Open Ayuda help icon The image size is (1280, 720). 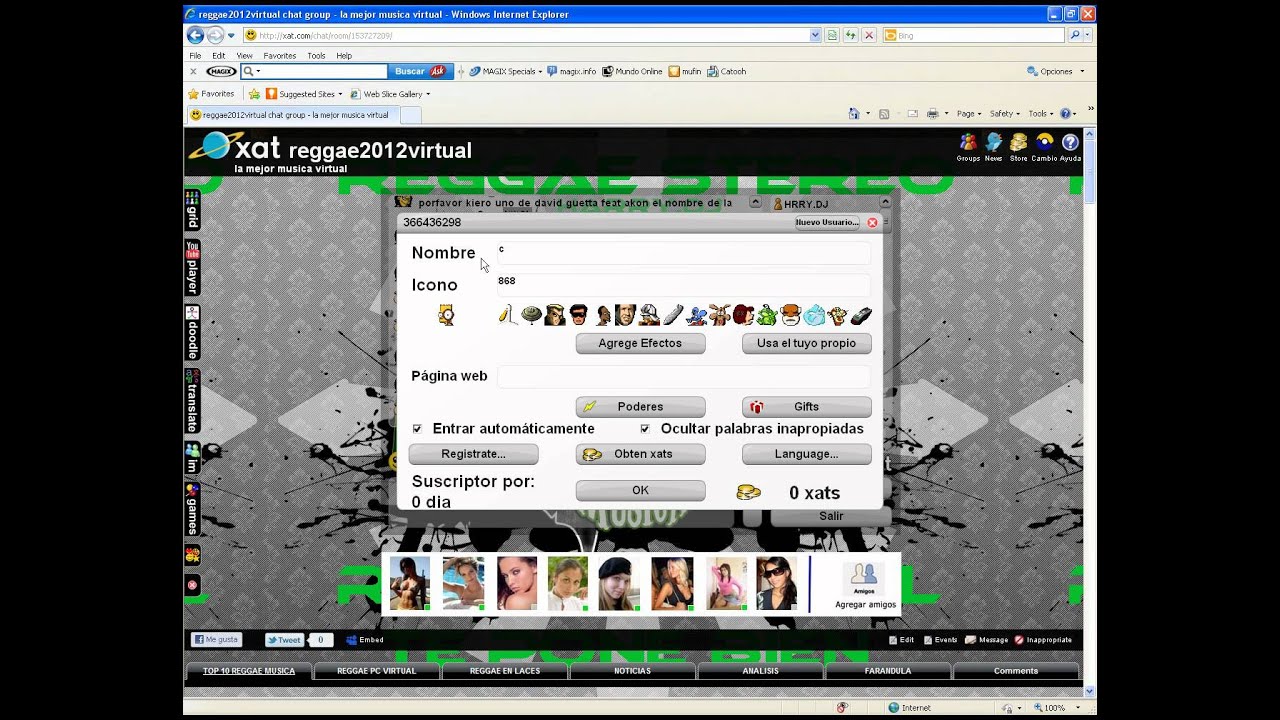tap(1070, 147)
